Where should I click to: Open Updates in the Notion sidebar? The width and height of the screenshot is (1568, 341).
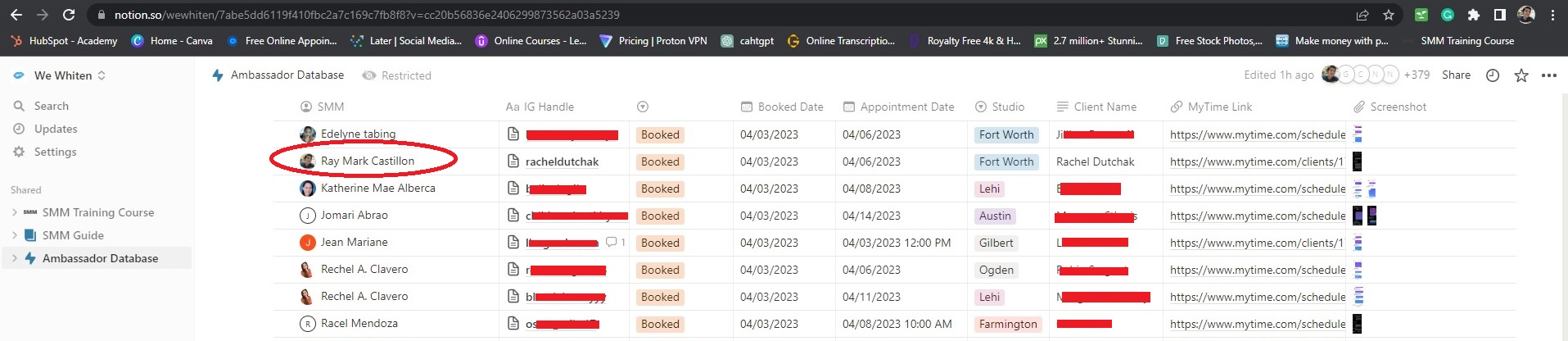click(x=55, y=129)
